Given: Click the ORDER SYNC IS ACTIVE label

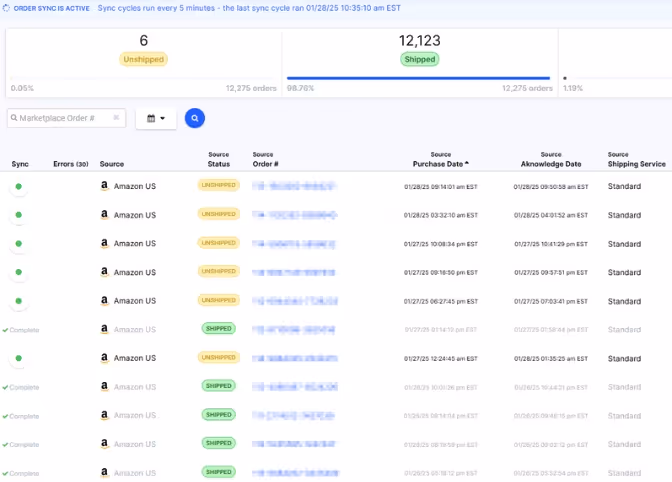Looking at the screenshot, I should point(51,9).
